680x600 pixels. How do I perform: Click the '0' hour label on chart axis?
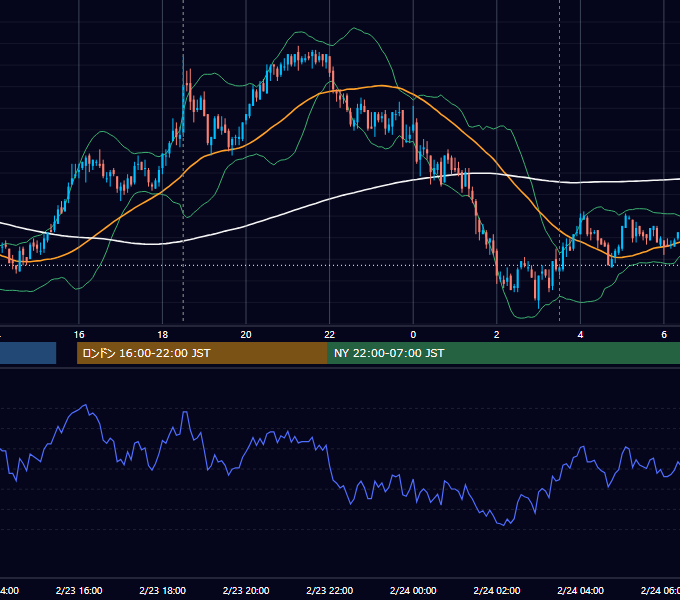tap(413, 335)
